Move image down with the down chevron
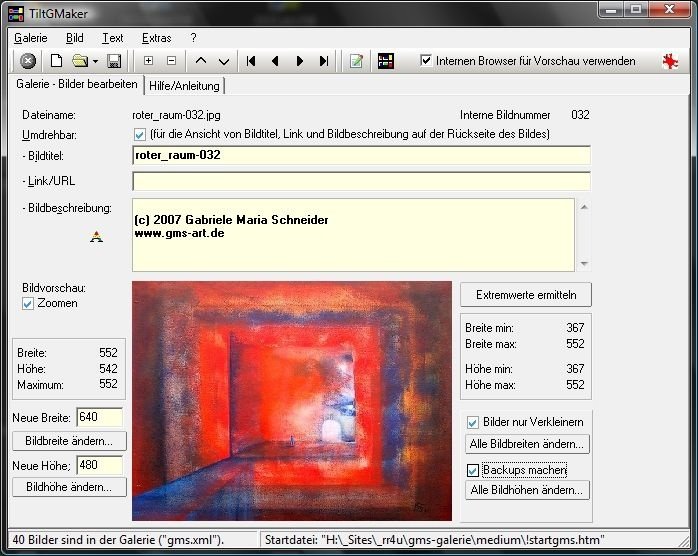Image resolution: width=698 pixels, height=556 pixels. coord(224,61)
